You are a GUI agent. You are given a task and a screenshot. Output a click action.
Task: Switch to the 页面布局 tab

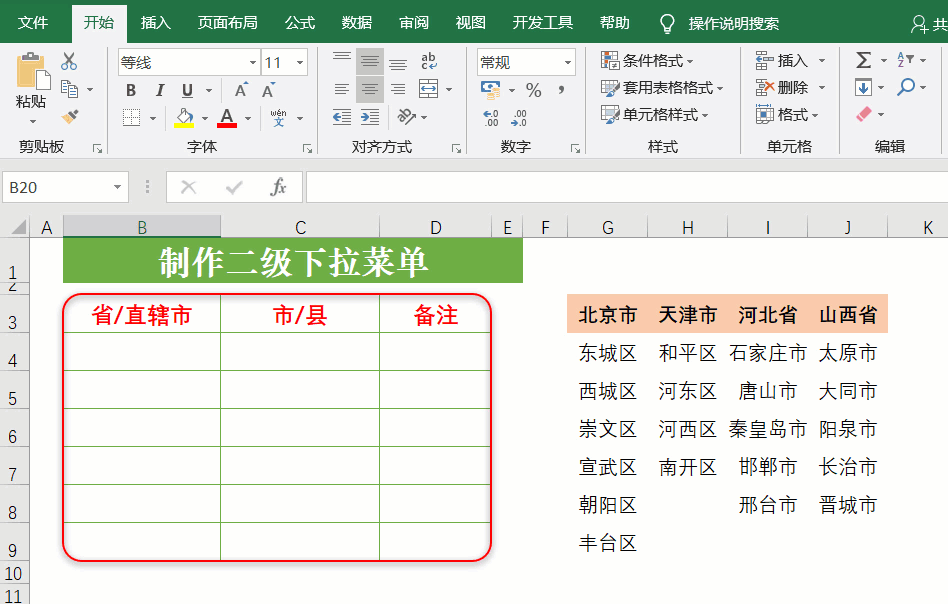pos(228,23)
